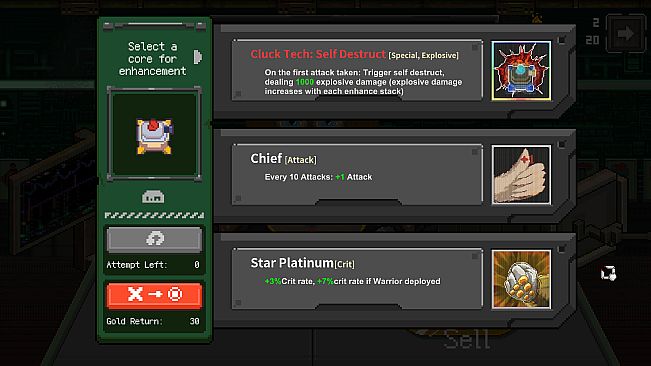Click the red sell for gold button
Viewport: 651px width, 366px height.
[154, 295]
